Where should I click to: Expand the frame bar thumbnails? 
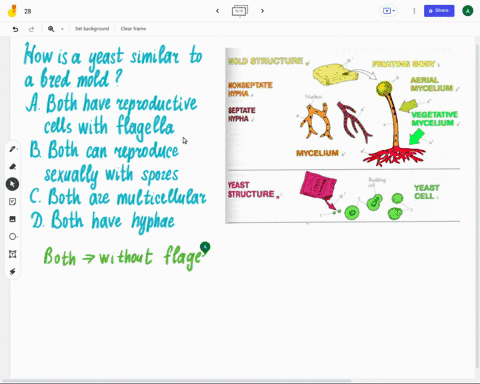click(x=240, y=11)
